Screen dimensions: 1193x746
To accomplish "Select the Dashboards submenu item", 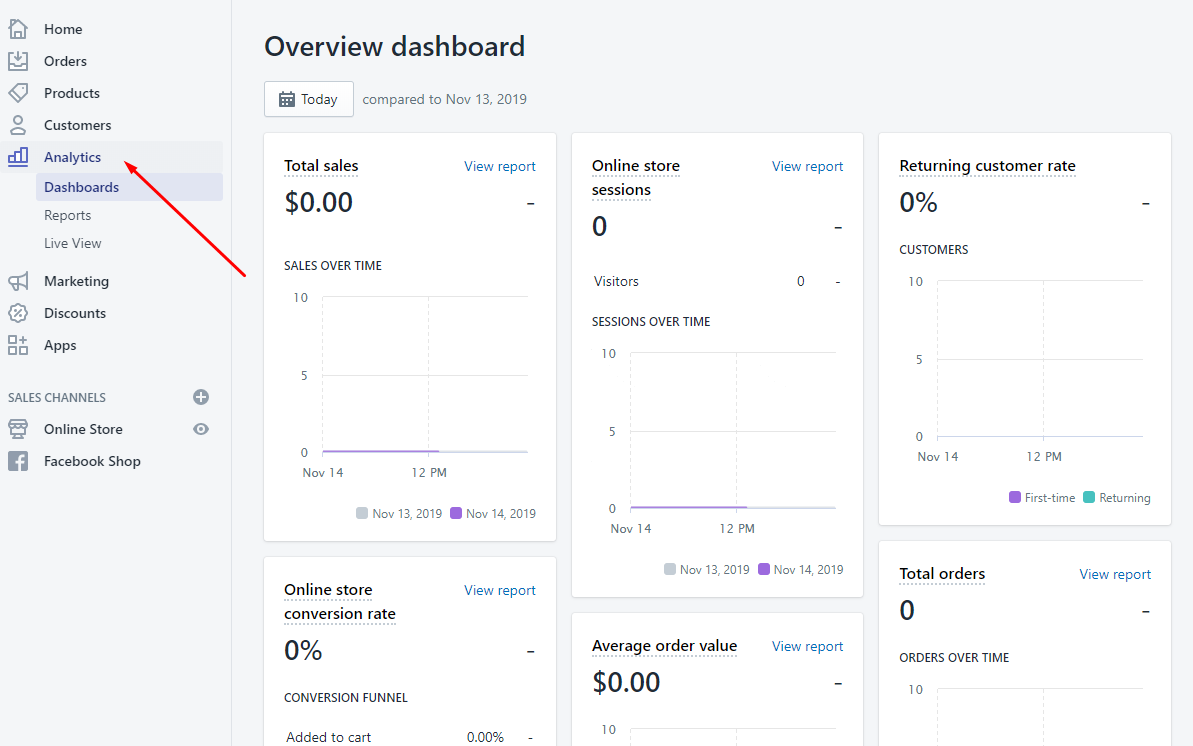I will [81, 187].
